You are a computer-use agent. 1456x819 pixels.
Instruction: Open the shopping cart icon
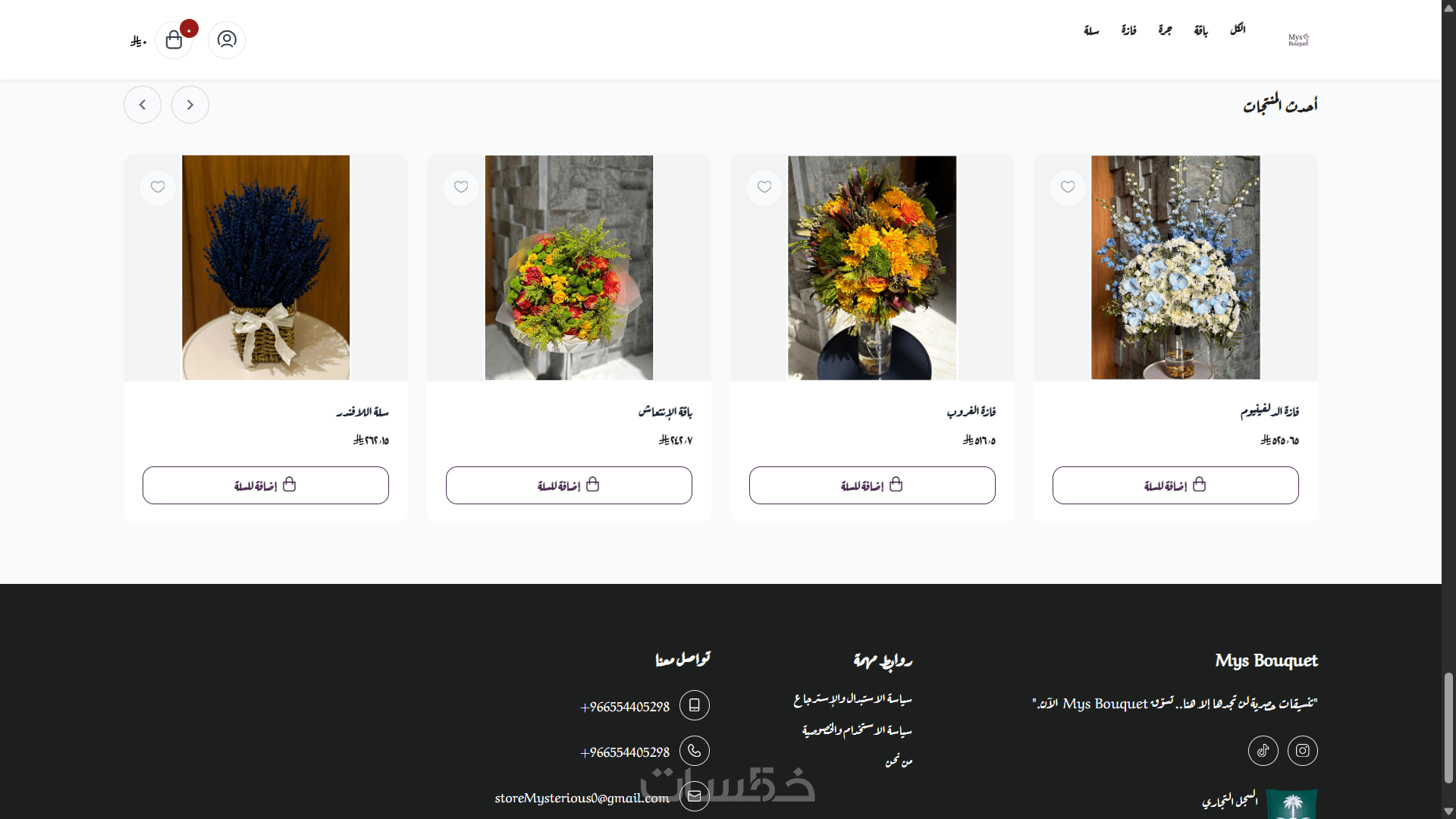click(x=174, y=39)
